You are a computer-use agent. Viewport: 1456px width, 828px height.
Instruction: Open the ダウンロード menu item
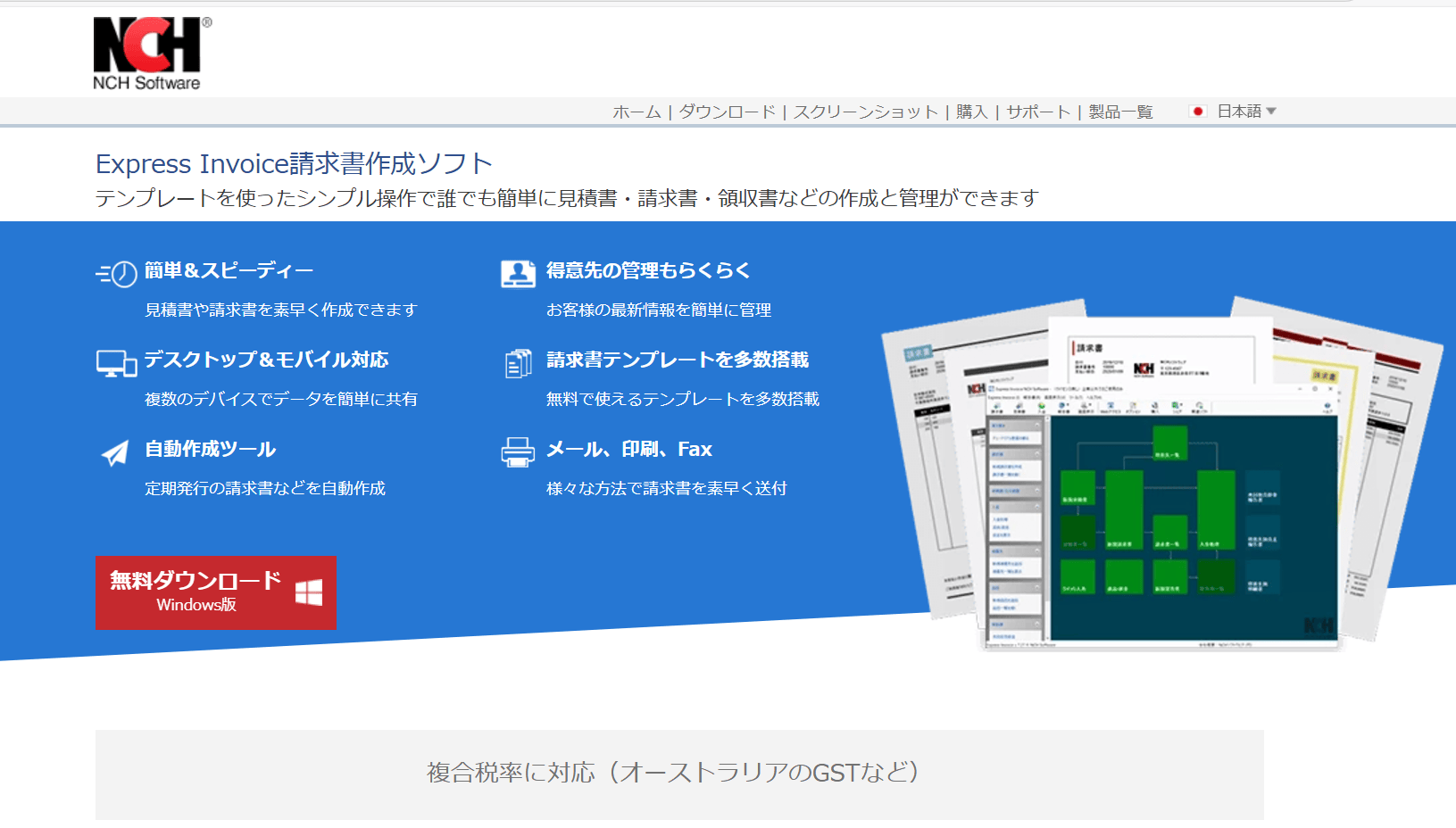pos(727,112)
